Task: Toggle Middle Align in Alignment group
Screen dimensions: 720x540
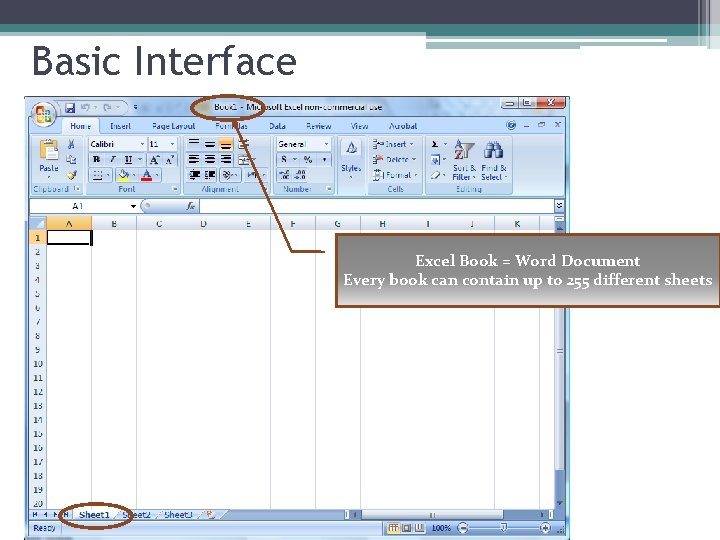Action: (x=210, y=144)
